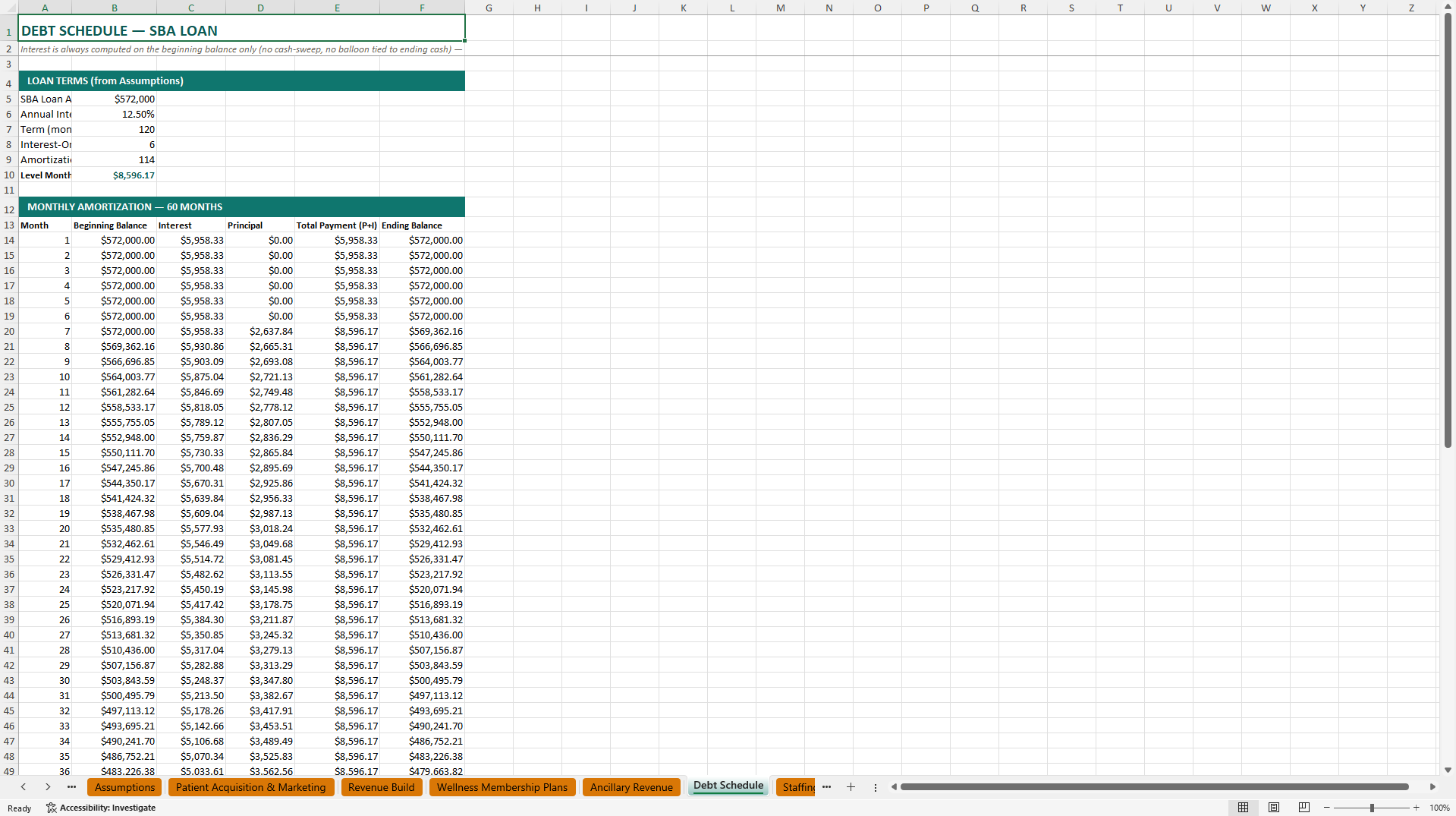This screenshot has height=816, width=1456.
Task: Switch to Page Break Preview icon
Action: click(1304, 808)
